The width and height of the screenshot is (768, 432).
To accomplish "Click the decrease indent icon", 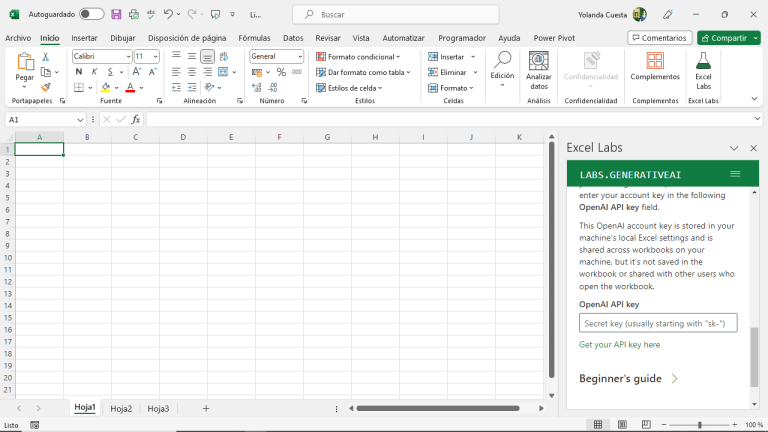I will [x=176, y=88].
